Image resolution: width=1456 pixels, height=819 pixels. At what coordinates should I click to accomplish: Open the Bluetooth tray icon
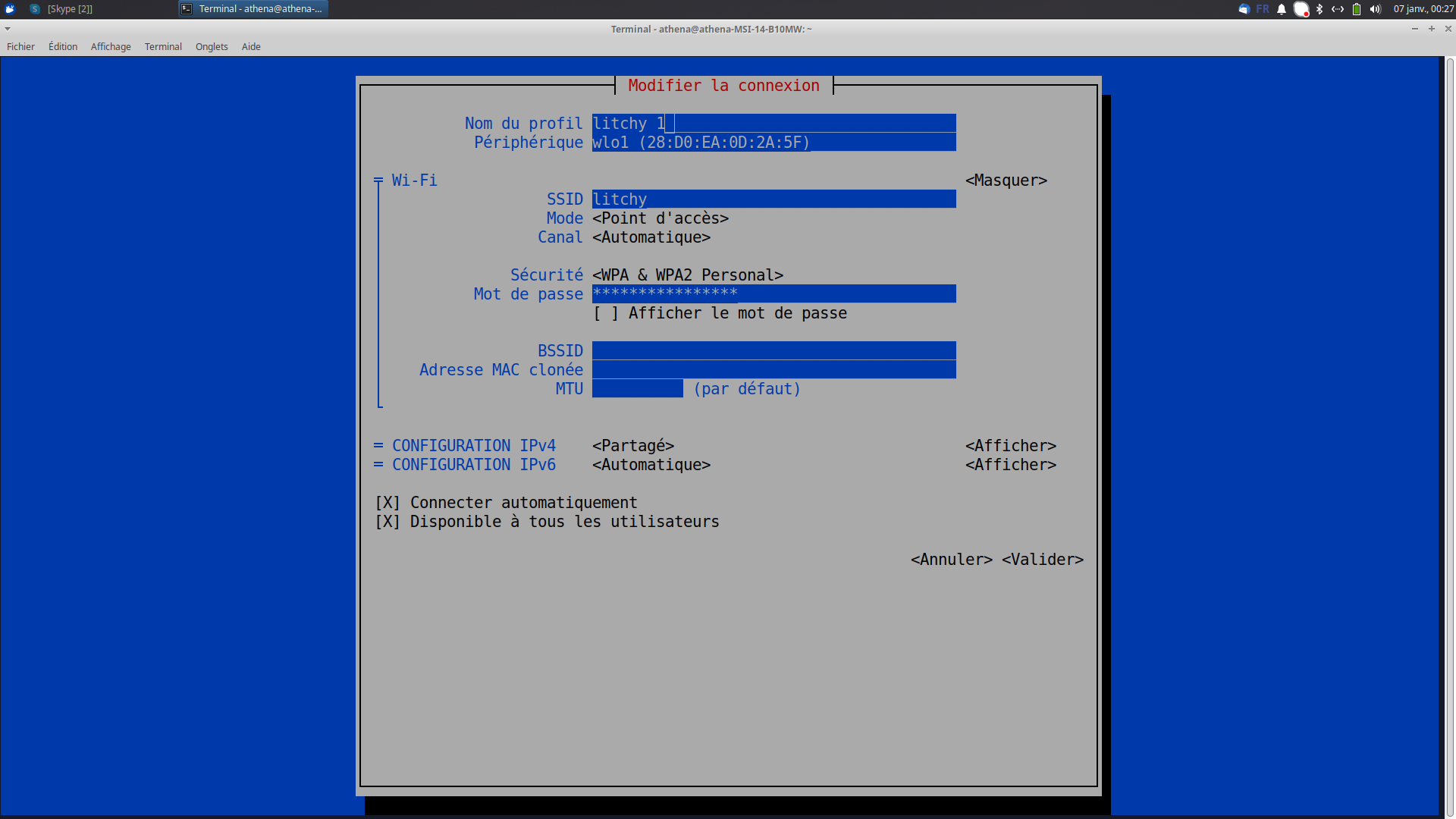point(1319,9)
